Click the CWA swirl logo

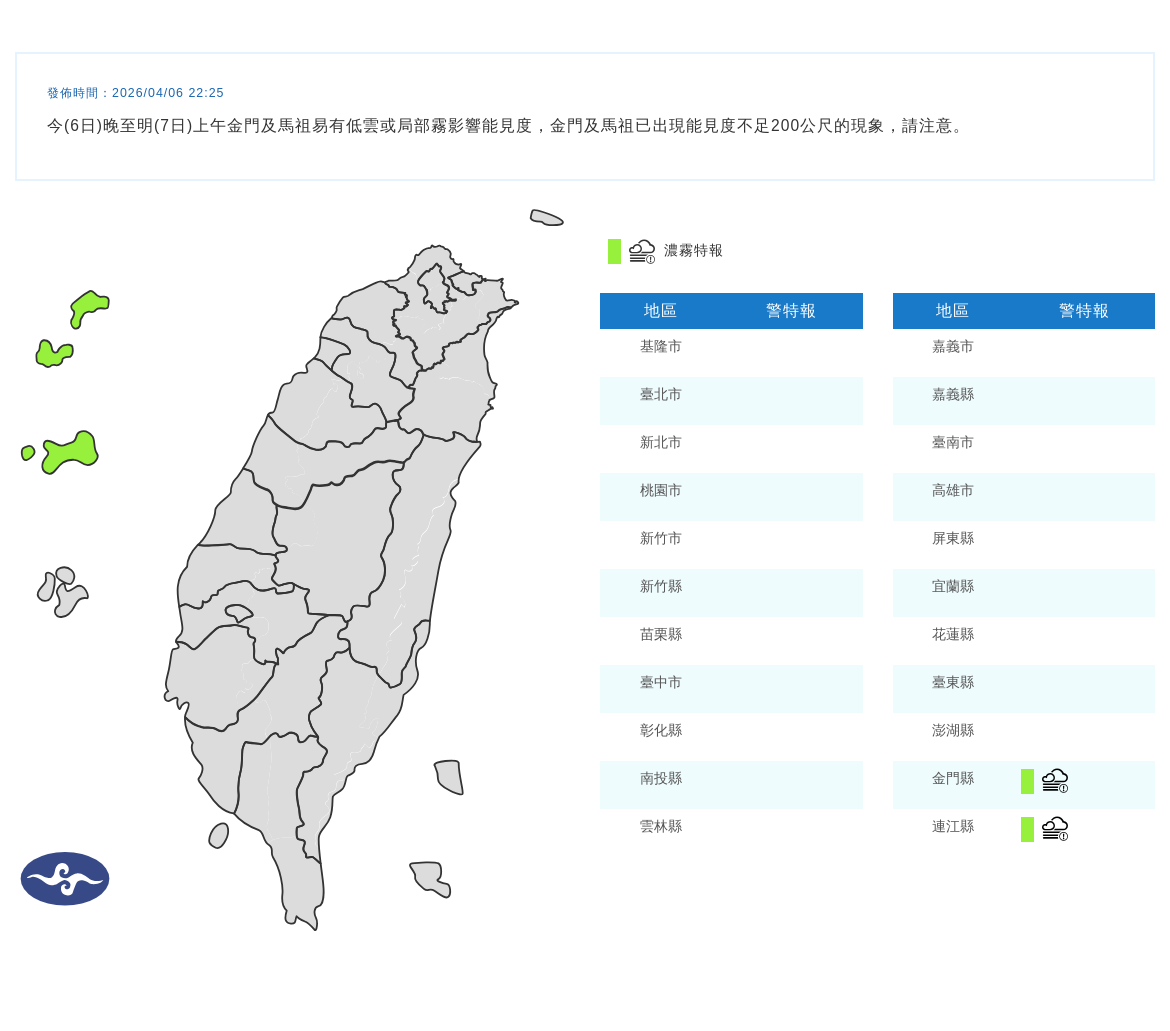64,879
